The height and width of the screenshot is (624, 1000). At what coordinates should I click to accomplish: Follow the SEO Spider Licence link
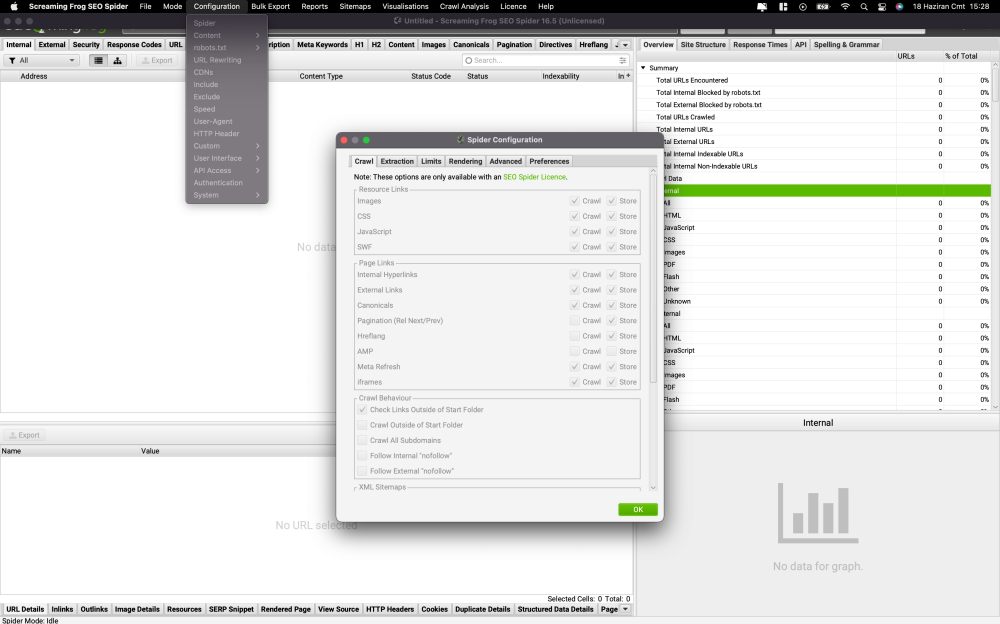534,177
